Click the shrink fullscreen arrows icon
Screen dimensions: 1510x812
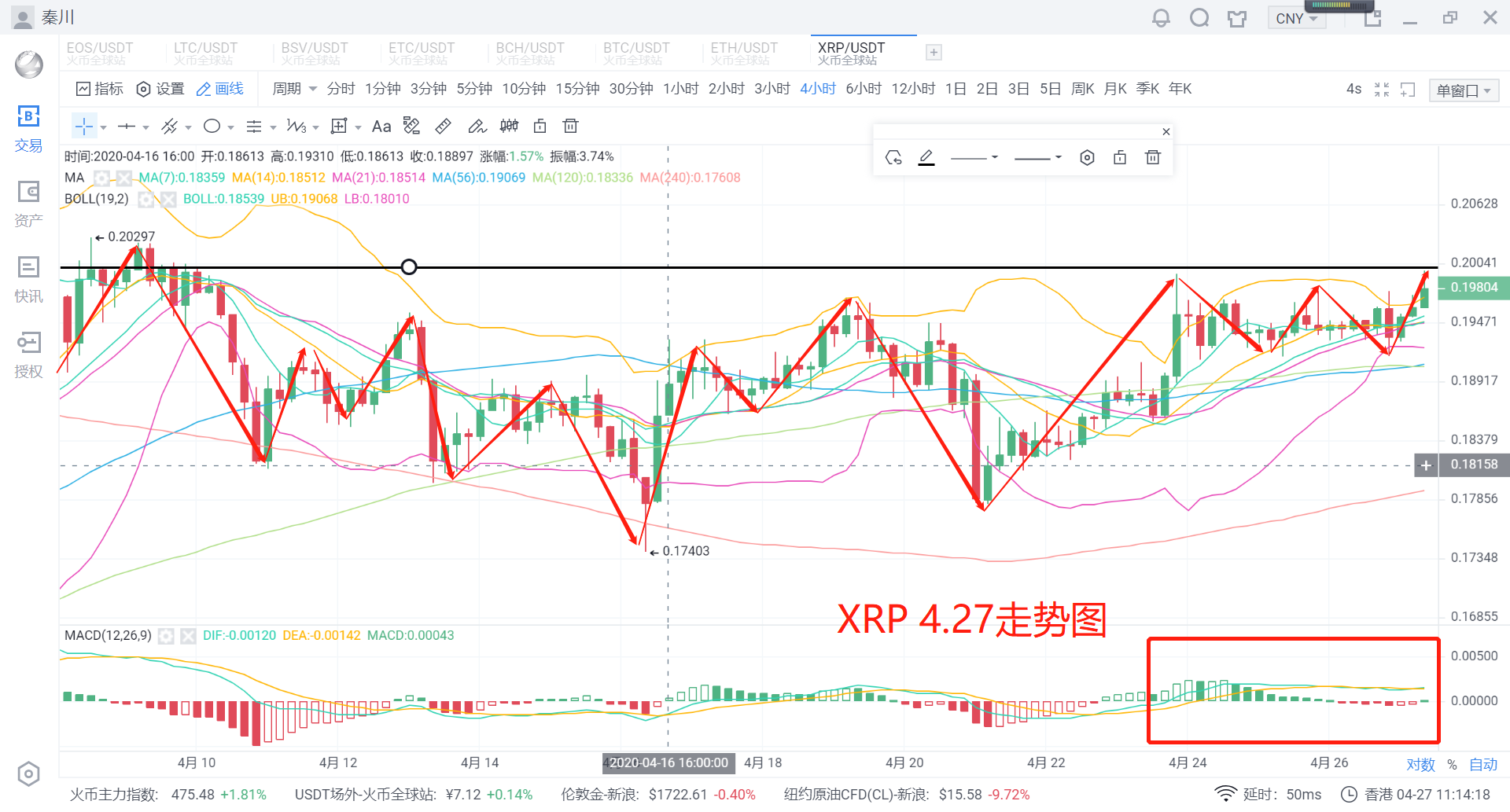[1382, 90]
